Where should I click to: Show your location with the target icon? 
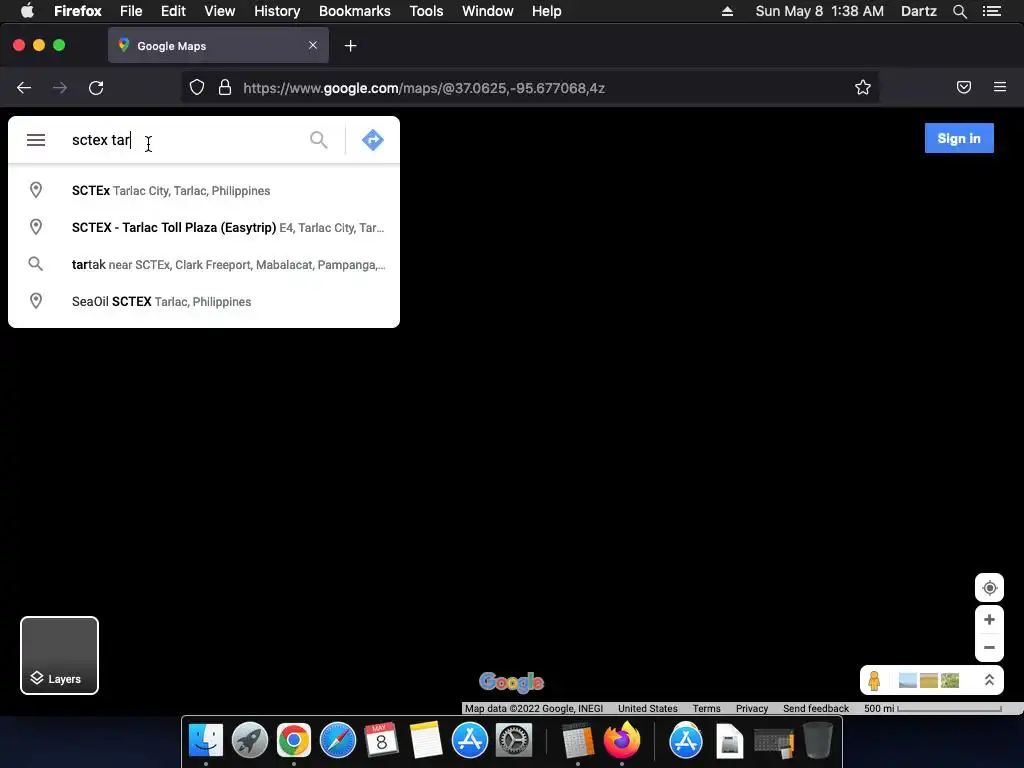click(989, 588)
